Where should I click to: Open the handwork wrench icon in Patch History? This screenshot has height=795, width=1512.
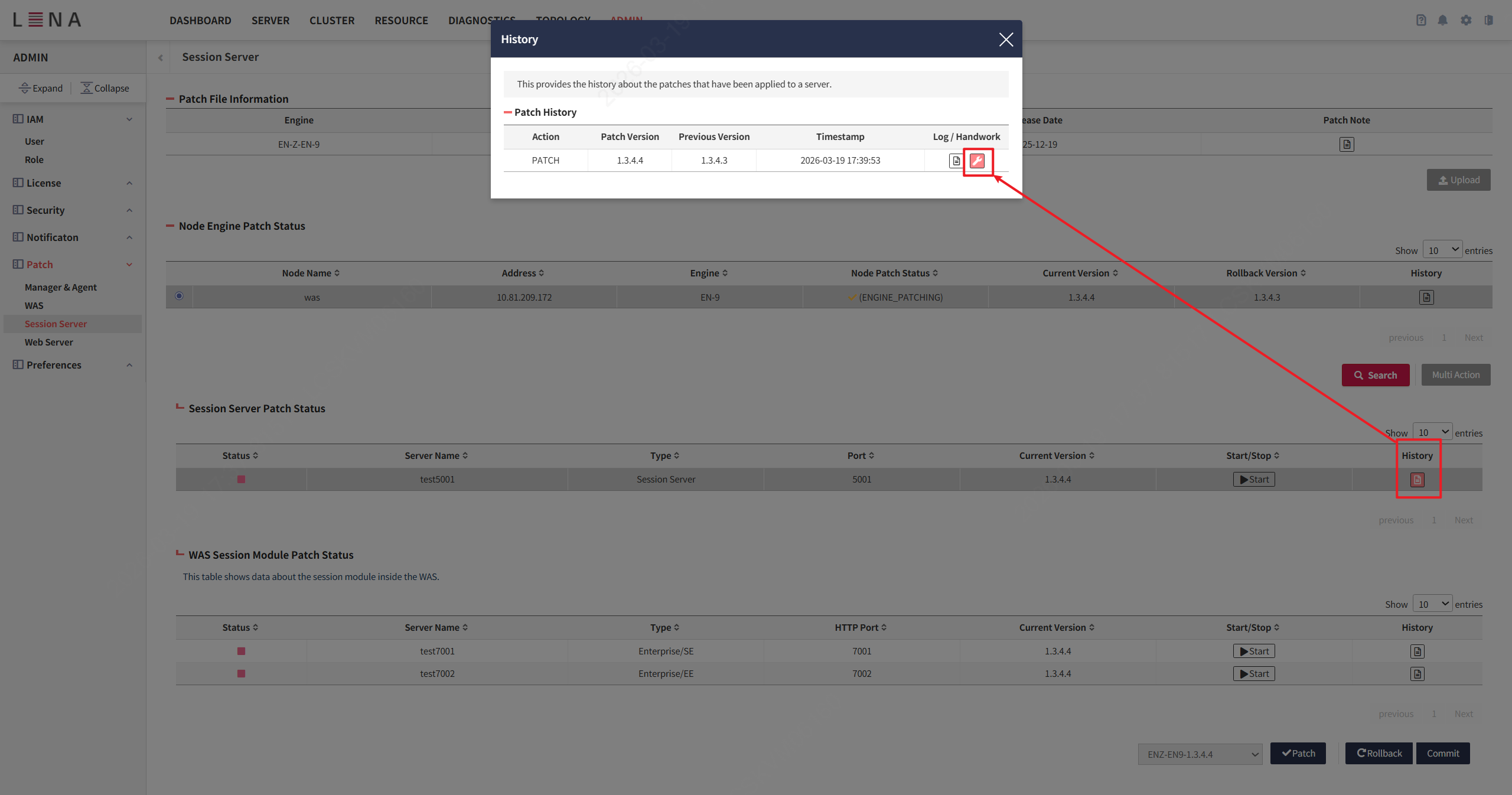(x=977, y=161)
